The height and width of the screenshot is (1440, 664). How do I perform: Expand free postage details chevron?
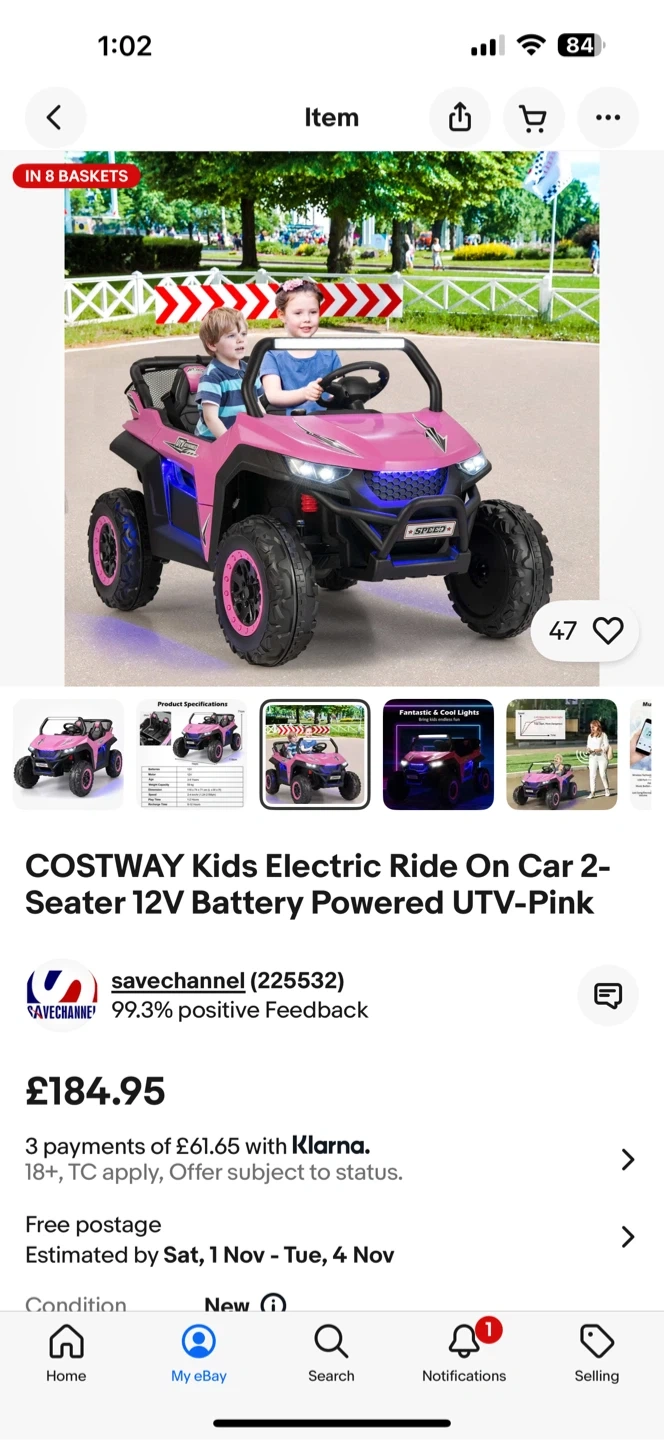click(x=628, y=1237)
